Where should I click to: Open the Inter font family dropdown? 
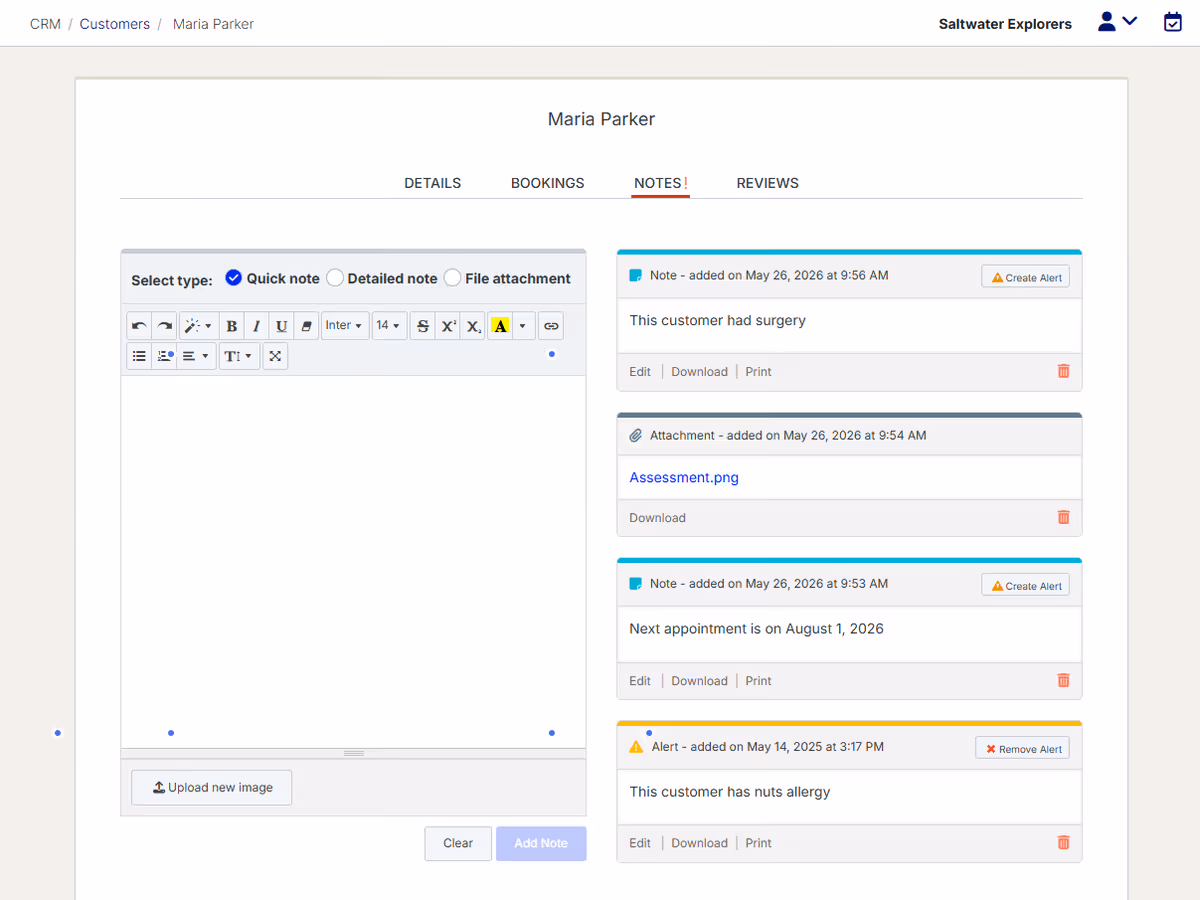(x=344, y=326)
